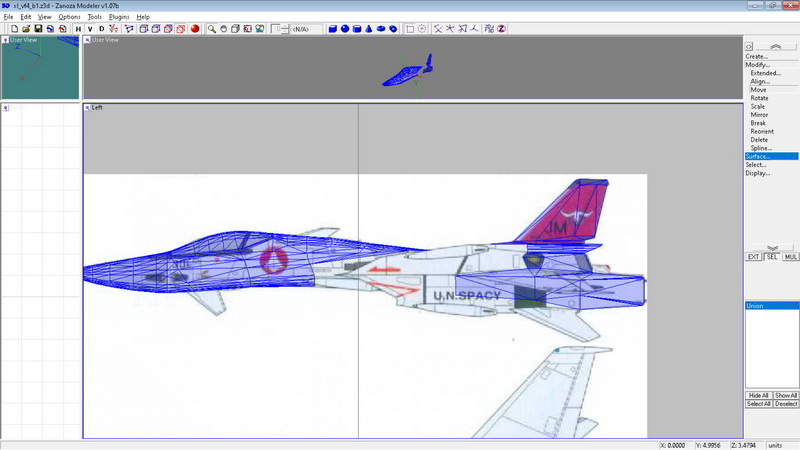Click the numeric stepper field showing 0
The image size is (800, 450).
coord(280,29)
